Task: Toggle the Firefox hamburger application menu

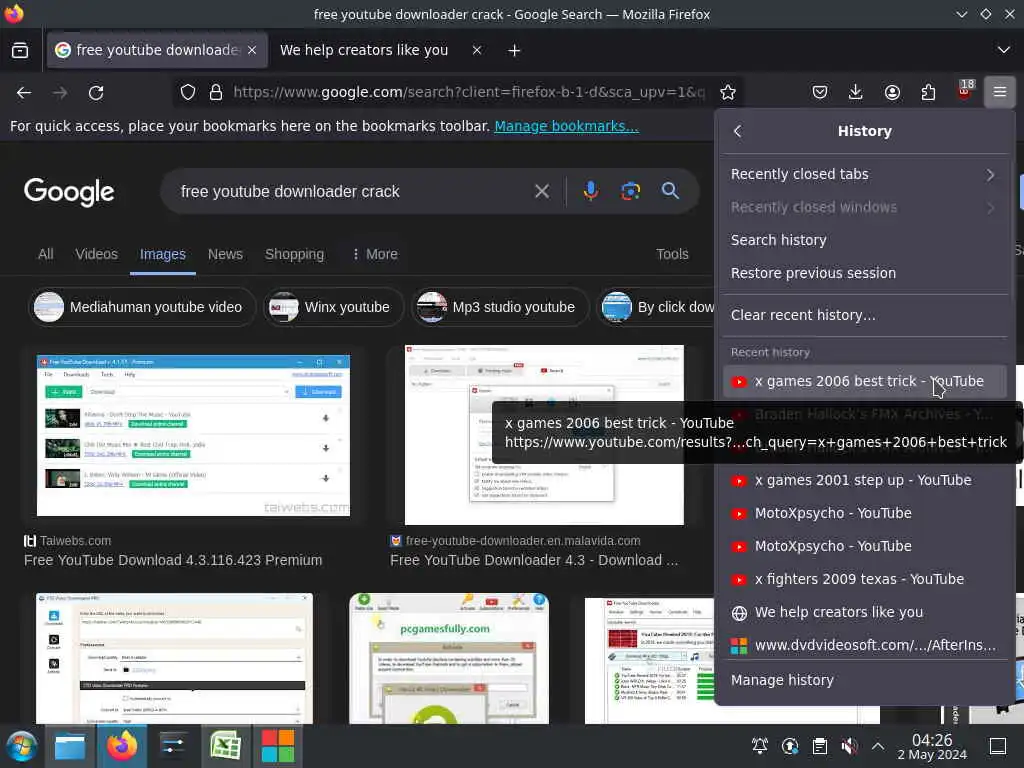Action: (999, 92)
